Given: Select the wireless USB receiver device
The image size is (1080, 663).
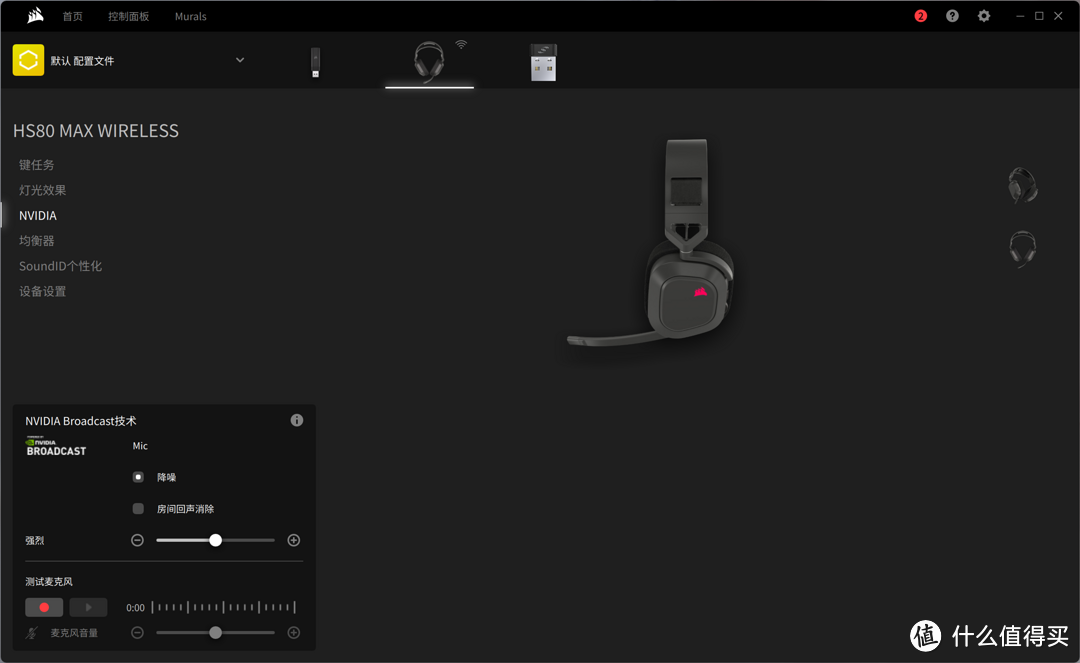Looking at the screenshot, I should click(543, 63).
